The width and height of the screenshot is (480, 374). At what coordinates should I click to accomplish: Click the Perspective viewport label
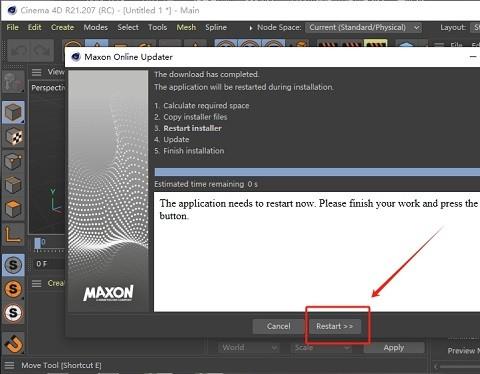(x=48, y=88)
